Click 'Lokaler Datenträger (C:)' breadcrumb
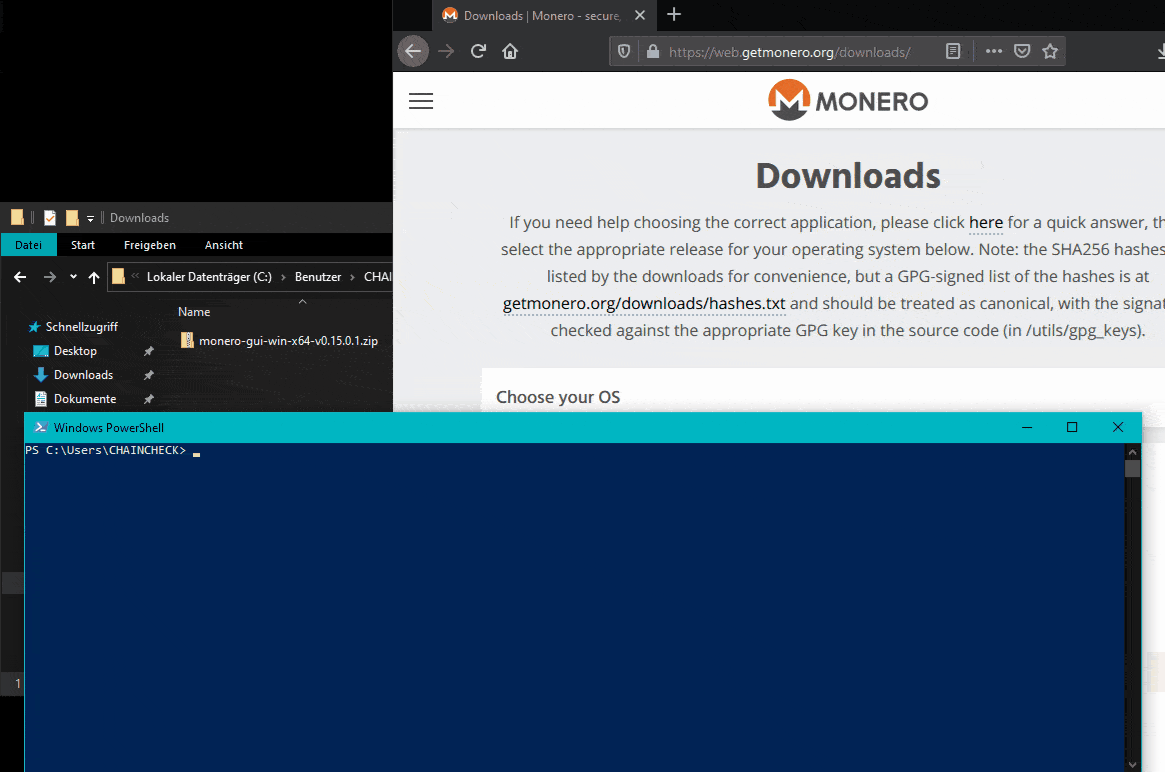 point(209,276)
